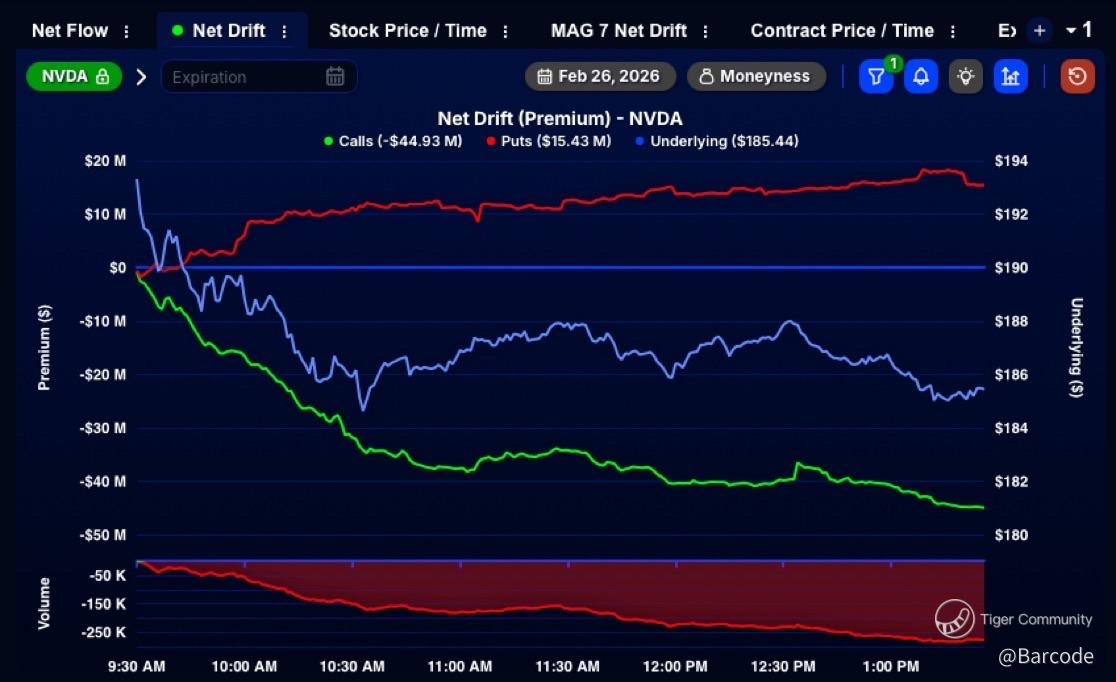Click the alerts bell icon
This screenshot has width=1116, height=682.
point(921,76)
